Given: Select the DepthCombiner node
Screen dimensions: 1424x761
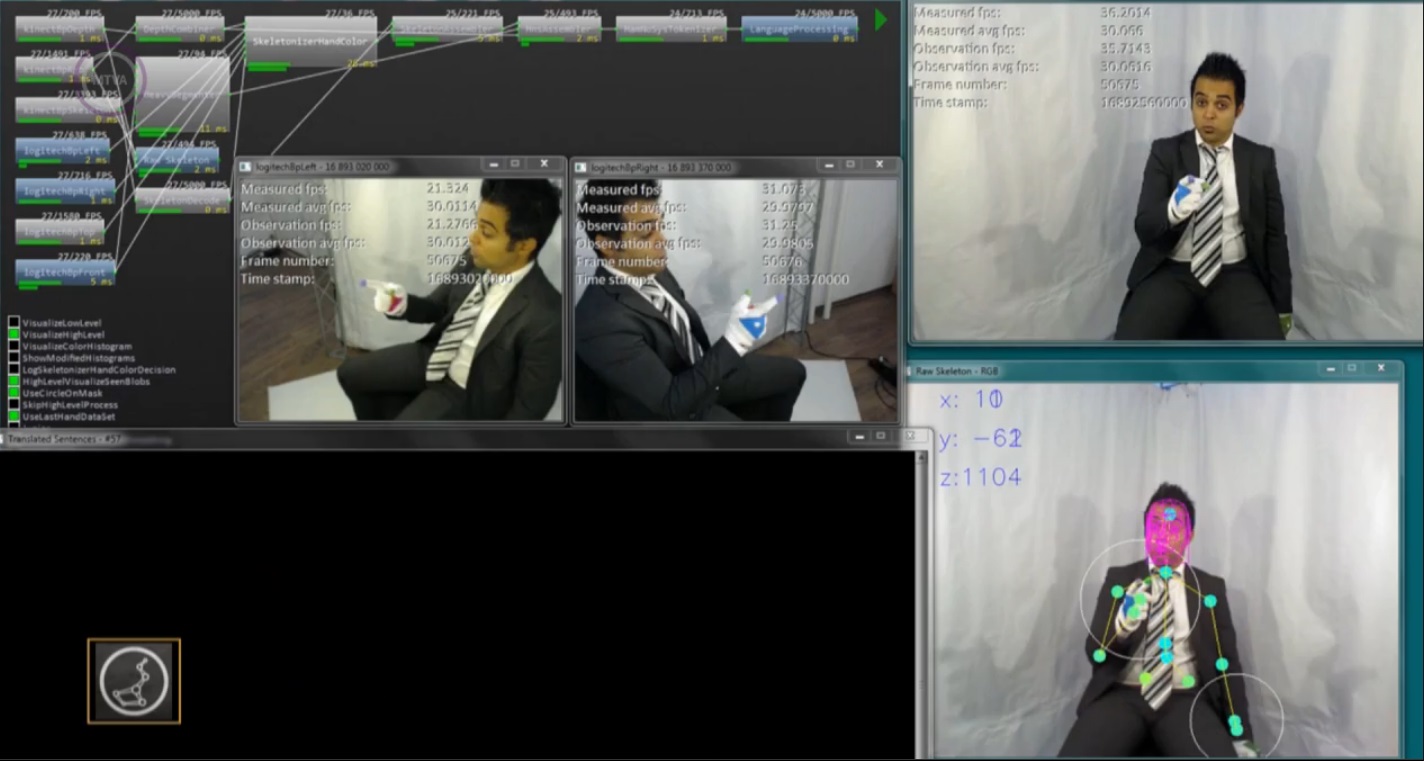Looking at the screenshot, I should point(180,29).
